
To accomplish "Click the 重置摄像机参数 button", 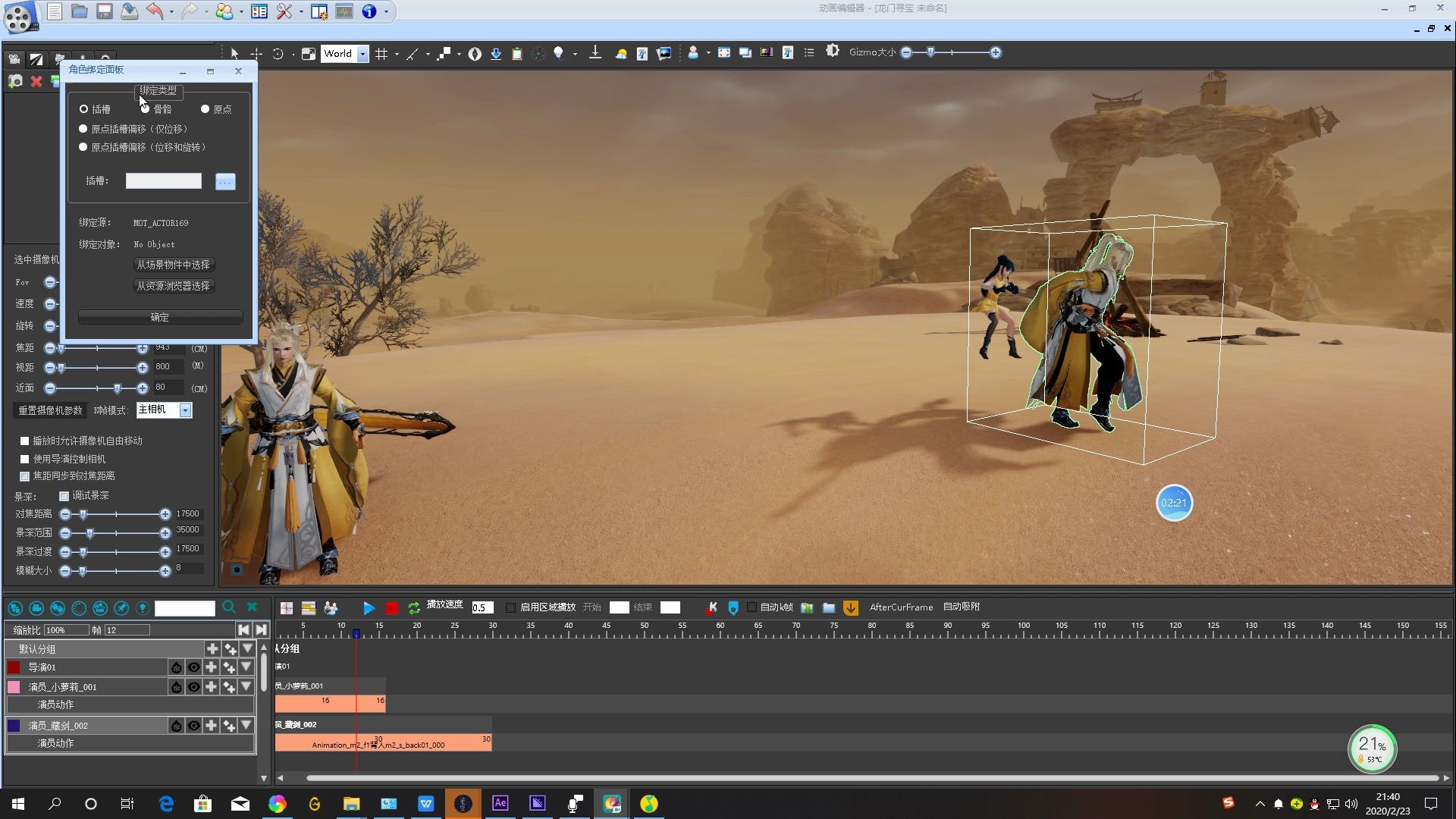I will [51, 410].
